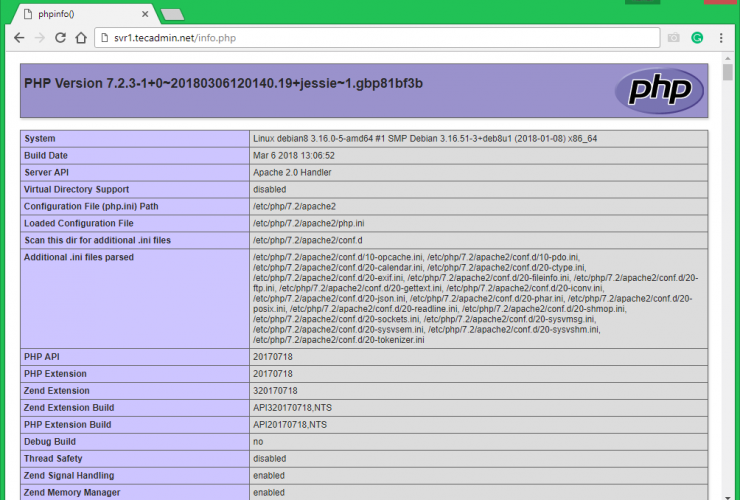Click the browser back arrow
The height and width of the screenshot is (500, 740).
(x=19, y=38)
